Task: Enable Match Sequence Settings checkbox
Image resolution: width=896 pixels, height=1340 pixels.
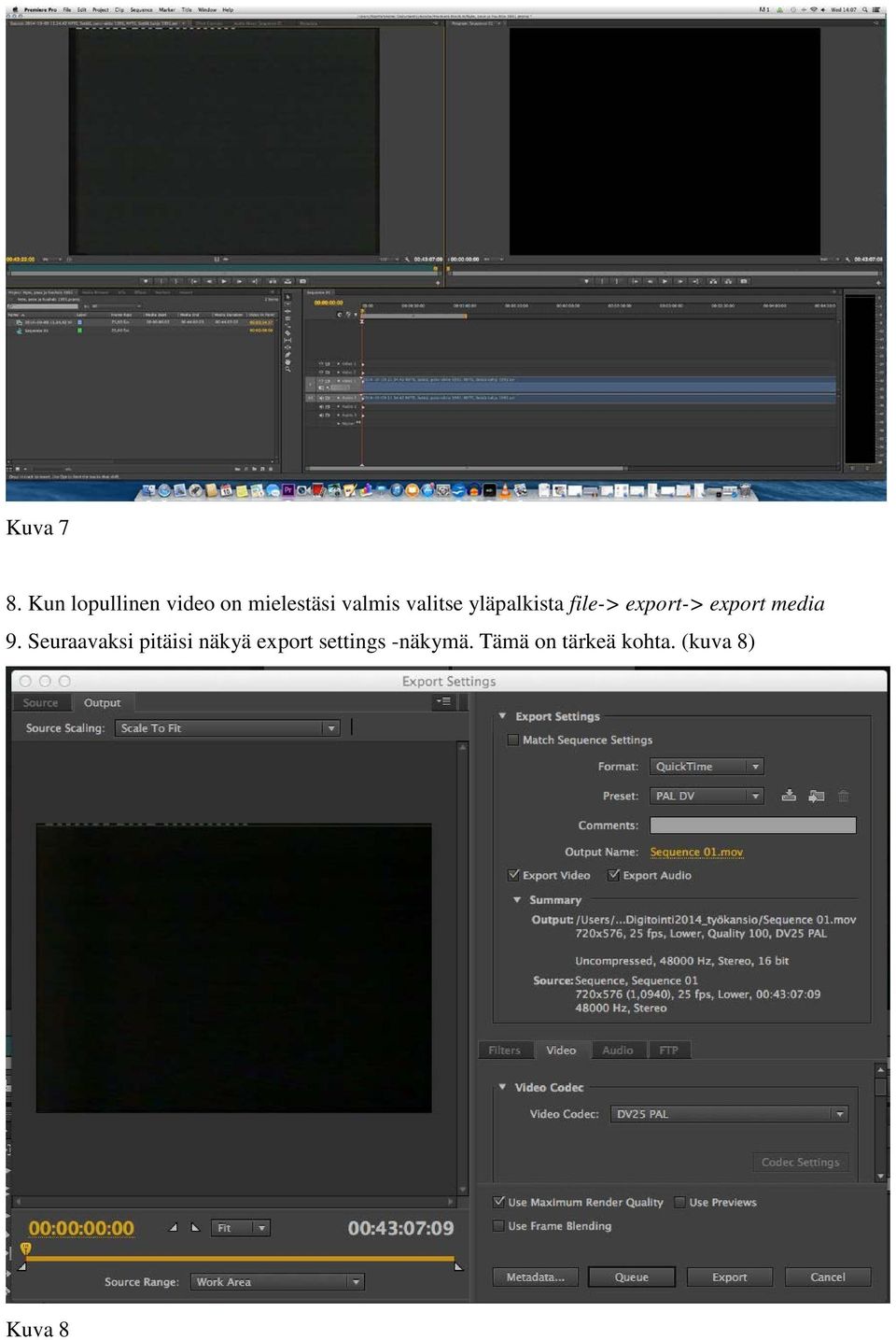Action: (x=512, y=740)
